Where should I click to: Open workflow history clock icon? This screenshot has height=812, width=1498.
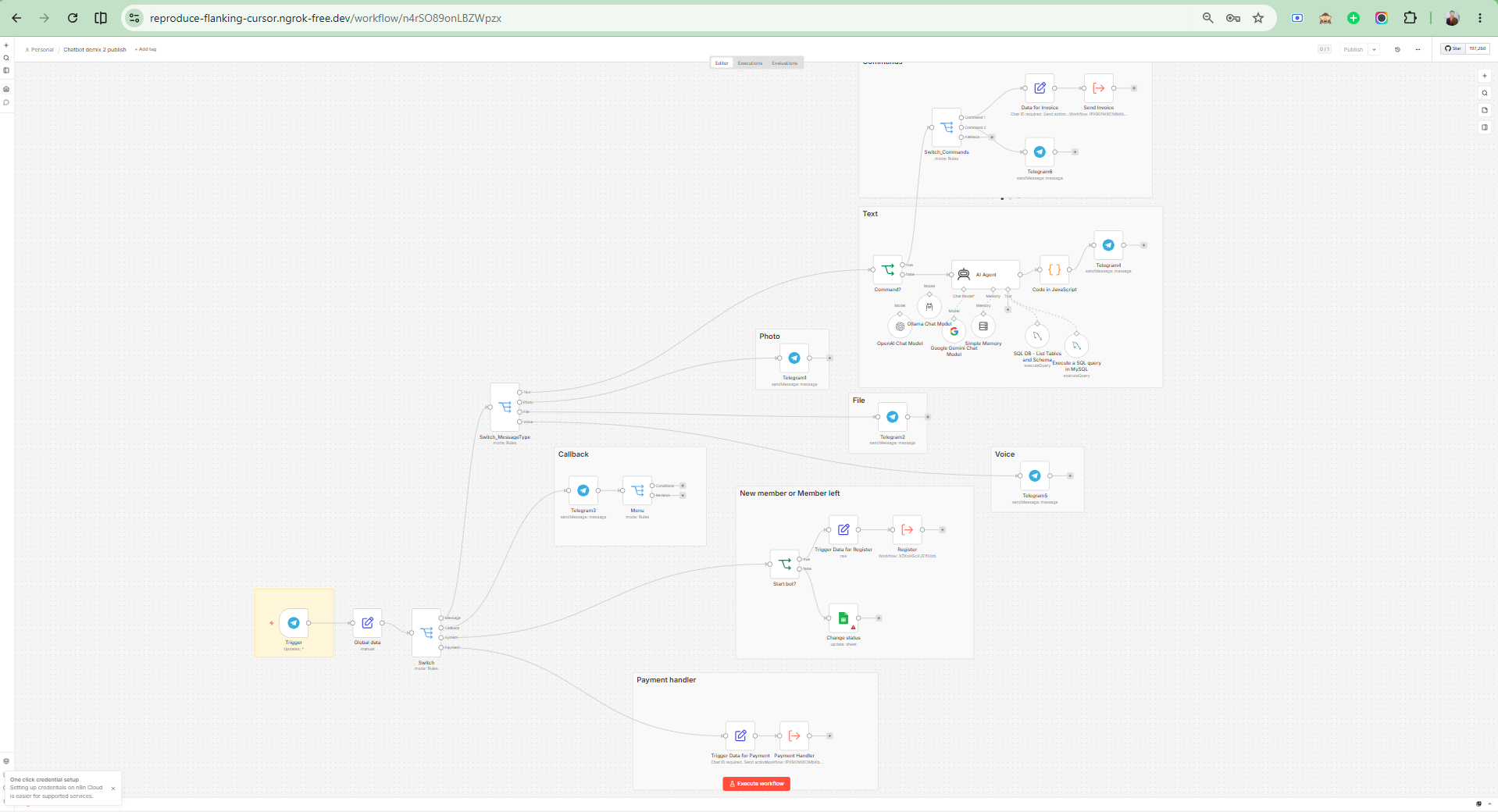1397,49
